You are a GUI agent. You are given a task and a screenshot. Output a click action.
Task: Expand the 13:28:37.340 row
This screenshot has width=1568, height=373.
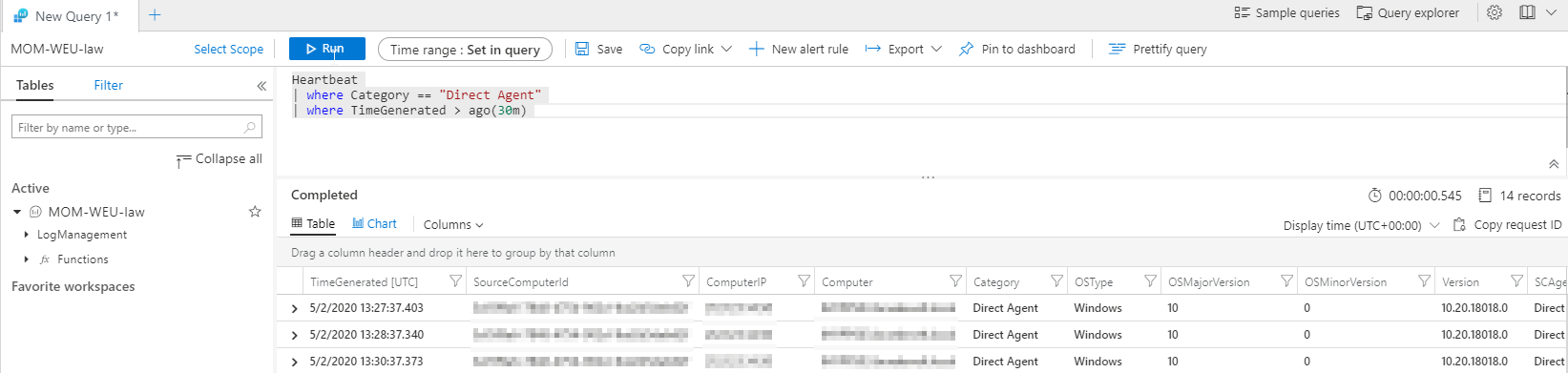pyautogui.click(x=294, y=336)
